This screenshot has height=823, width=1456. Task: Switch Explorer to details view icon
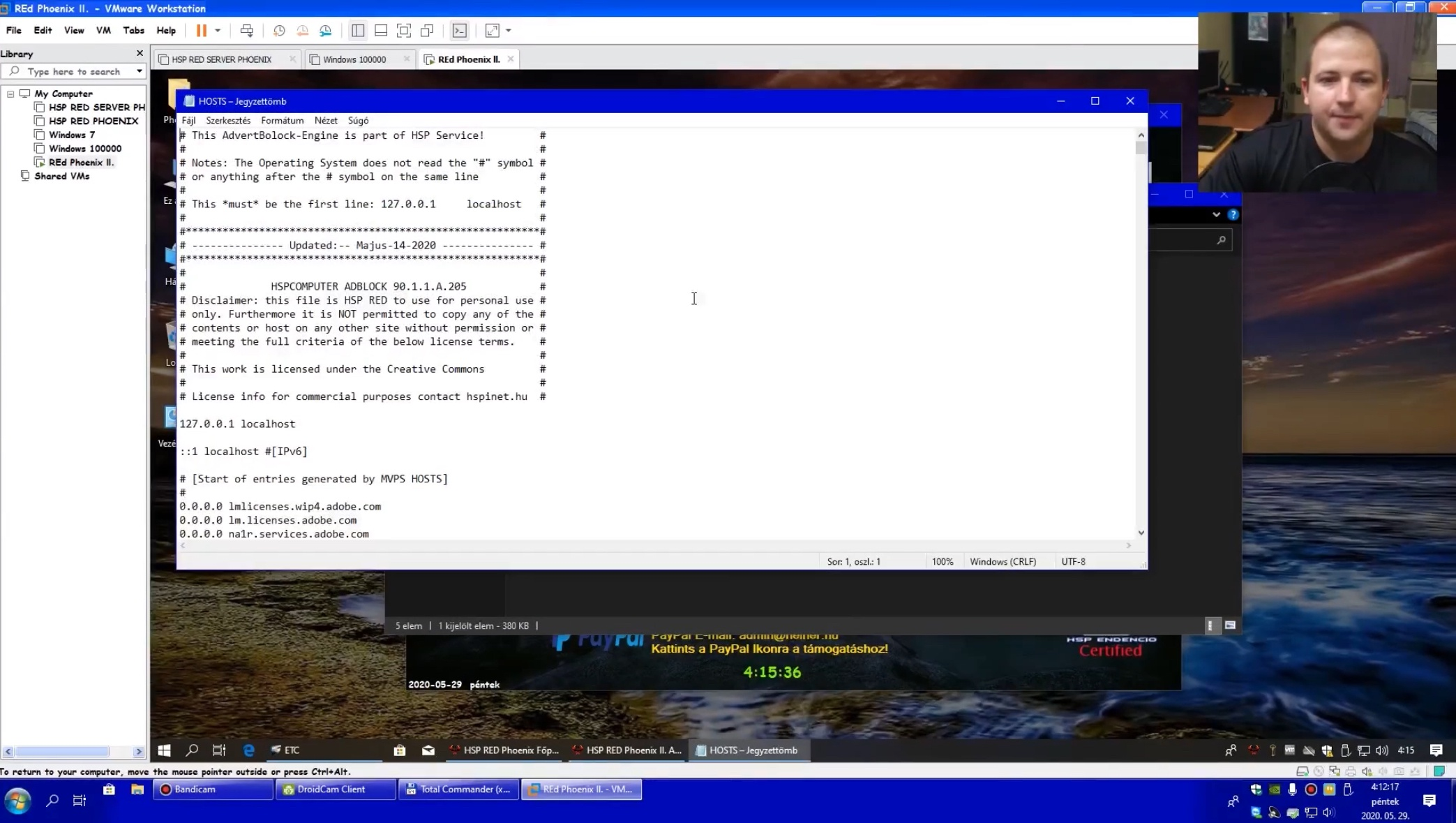[x=1210, y=625]
